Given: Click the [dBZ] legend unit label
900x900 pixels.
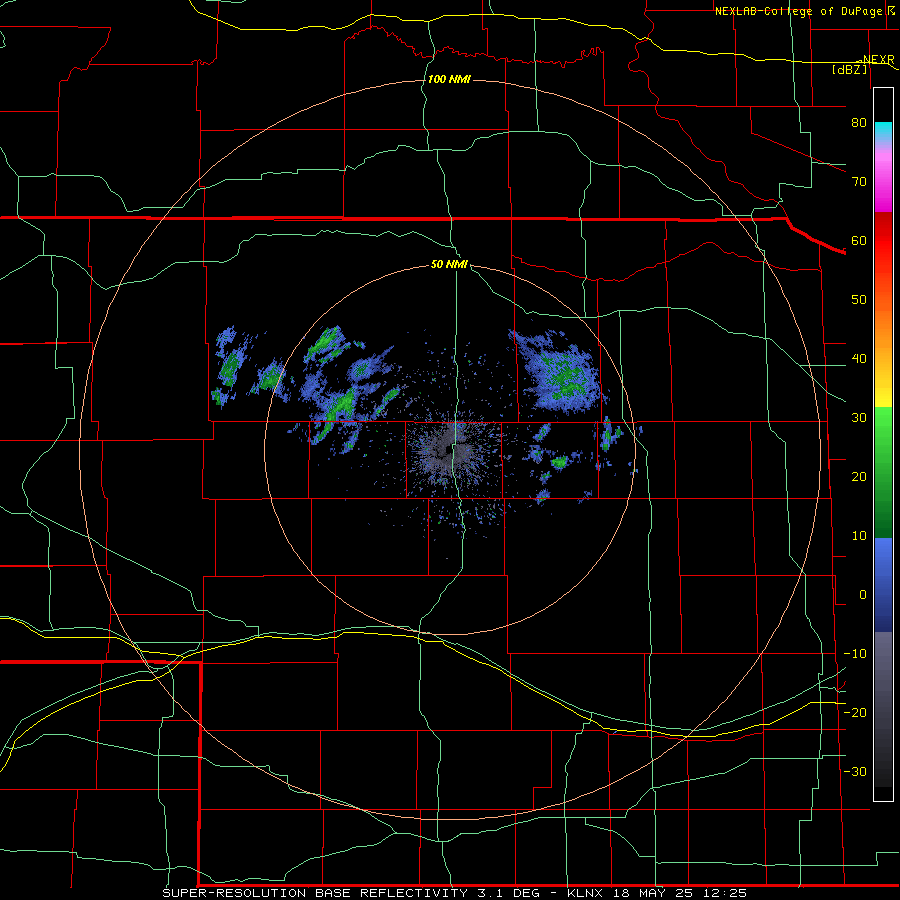Looking at the screenshot, I should [849, 69].
